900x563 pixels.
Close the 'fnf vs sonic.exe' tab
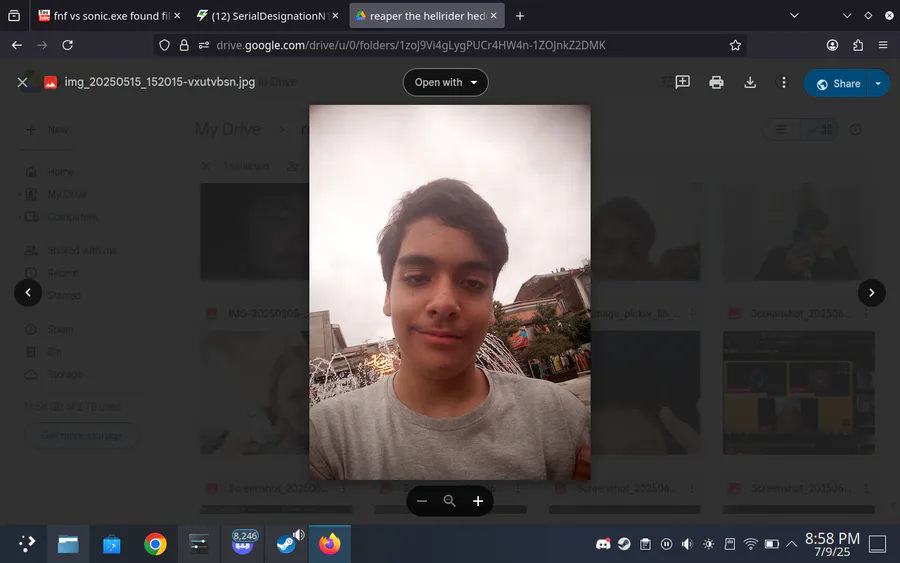click(x=177, y=16)
